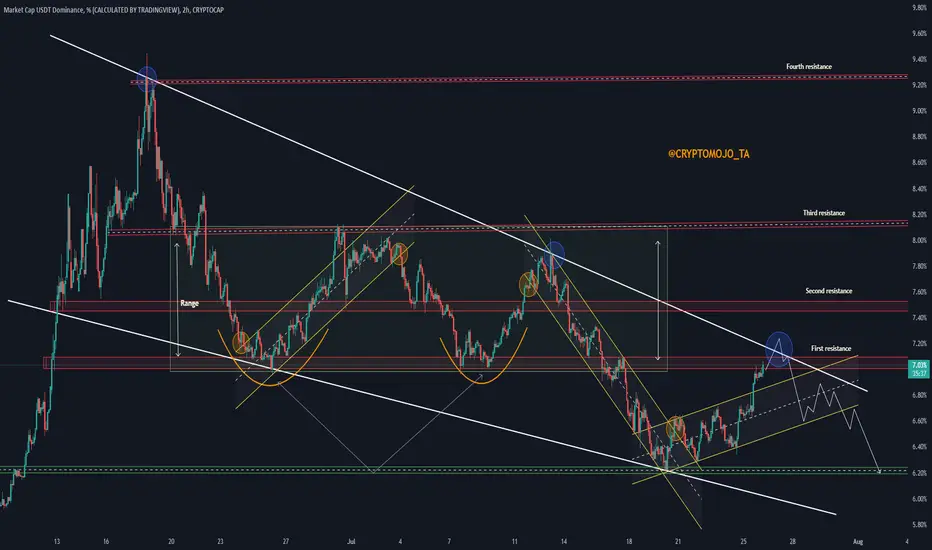This screenshot has height=550, width=932.
Task: Click the '18' date on time axis
Action: pos(629,542)
